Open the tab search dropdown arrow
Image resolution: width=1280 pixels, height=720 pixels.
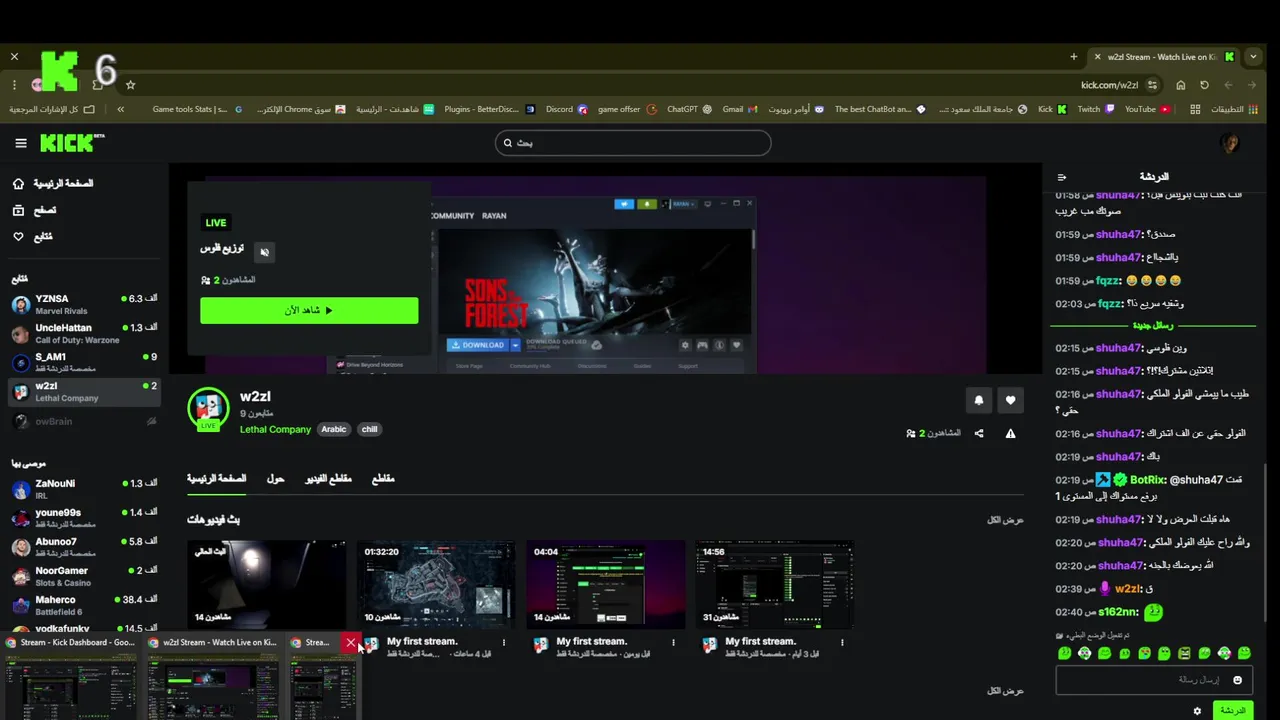tap(1253, 57)
